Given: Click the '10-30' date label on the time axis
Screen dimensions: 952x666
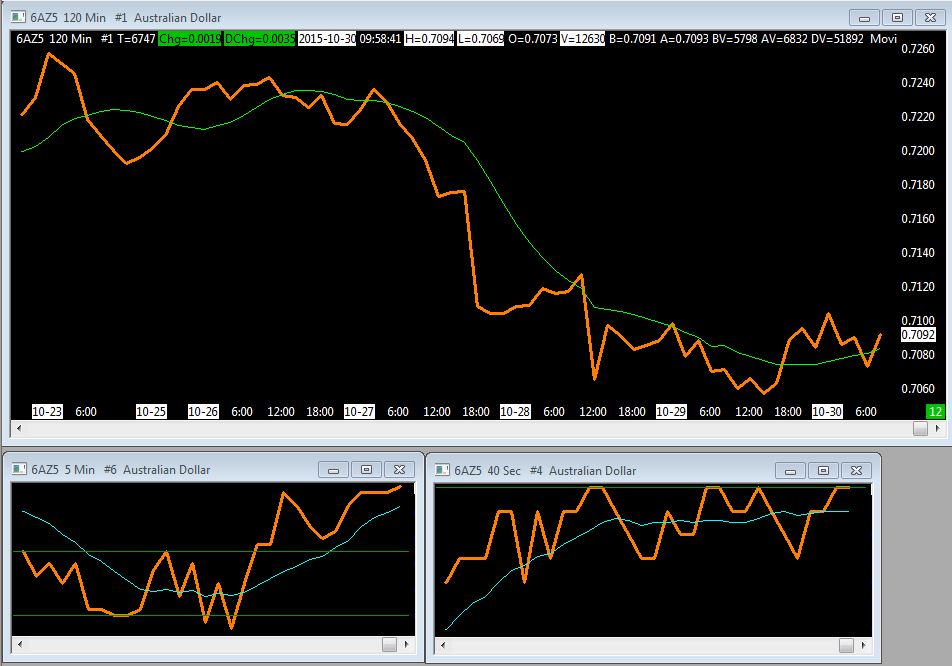Looking at the screenshot, I should click(827, 412).
